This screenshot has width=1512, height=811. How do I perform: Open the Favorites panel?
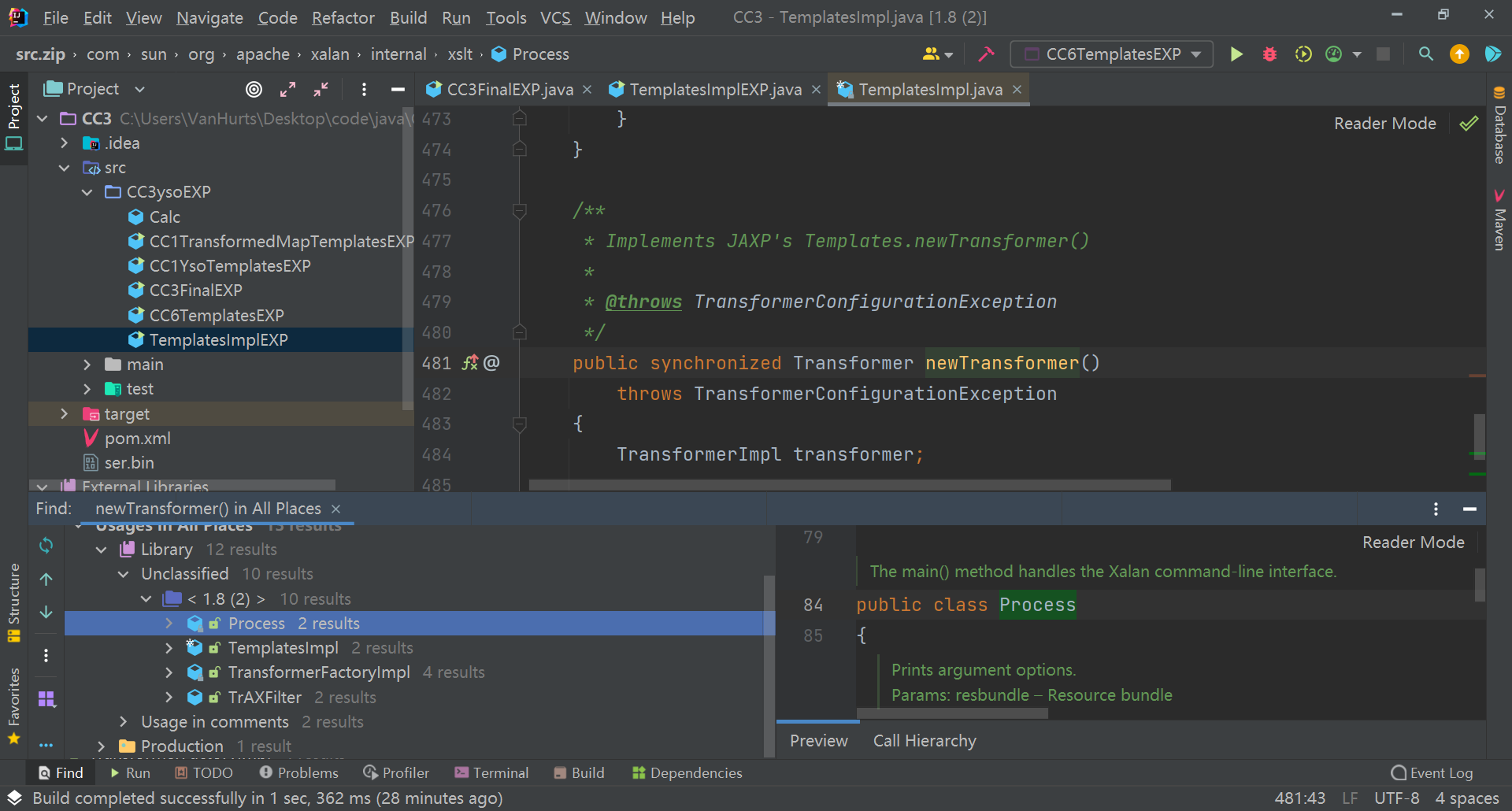pos(13,697)
